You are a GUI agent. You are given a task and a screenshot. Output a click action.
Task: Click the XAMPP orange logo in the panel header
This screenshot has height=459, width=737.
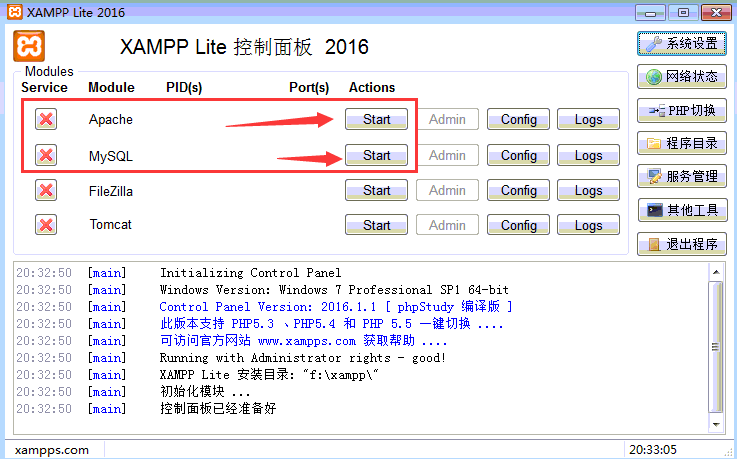(29, 46)
